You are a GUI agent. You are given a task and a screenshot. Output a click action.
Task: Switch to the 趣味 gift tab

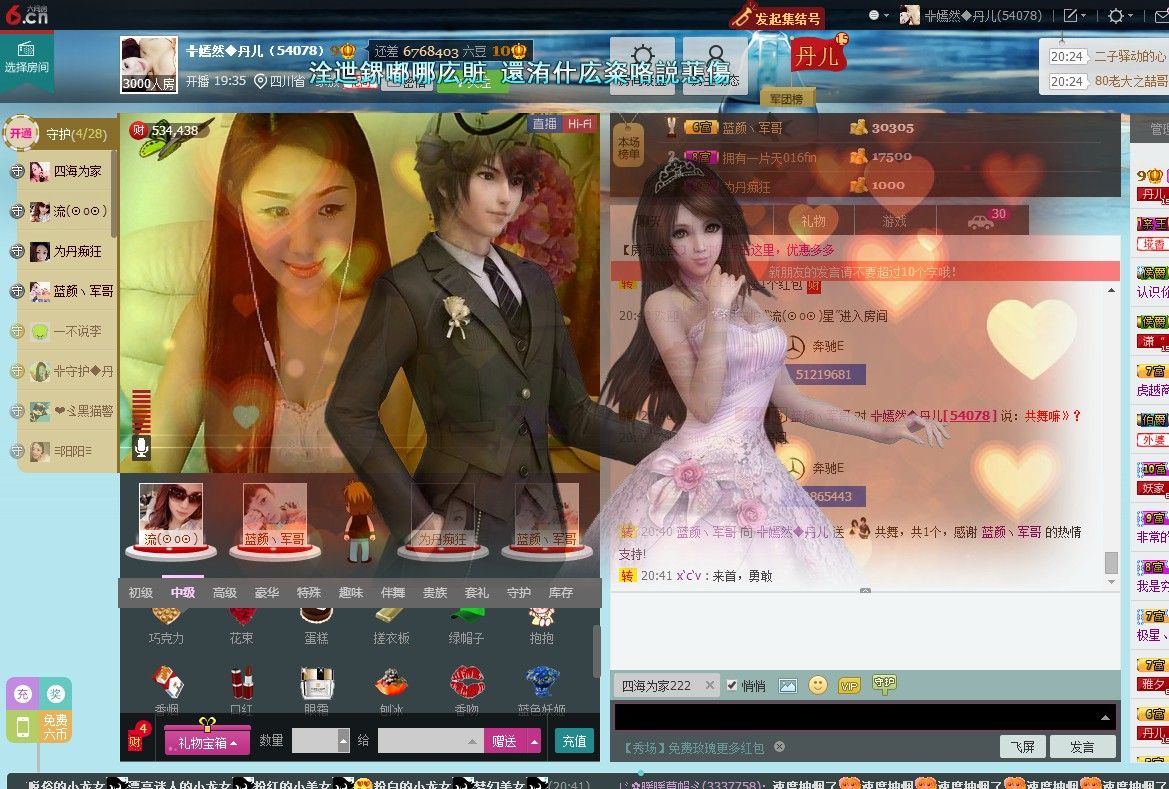click(x=350, y=592)
